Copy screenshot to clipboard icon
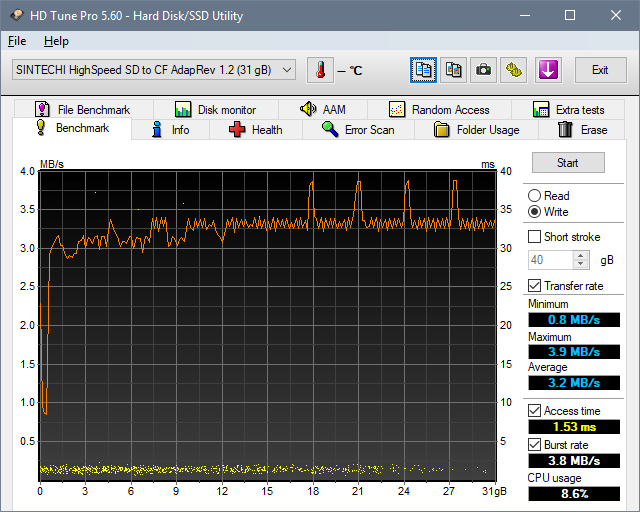Viewport: 640px width, 512px height. pyautogui.click(x=453, y=70)
